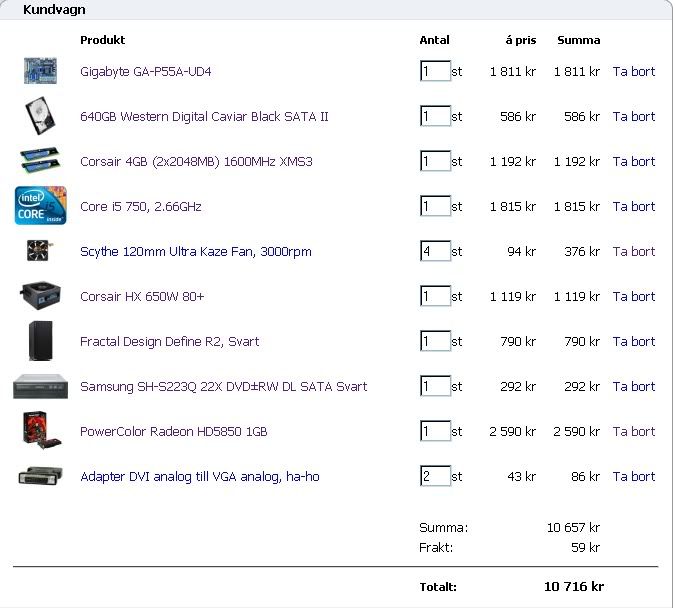The image size is (675, 608).
Task: Click the Scythe fan product thumbnail
Action: tap(41, 251)
